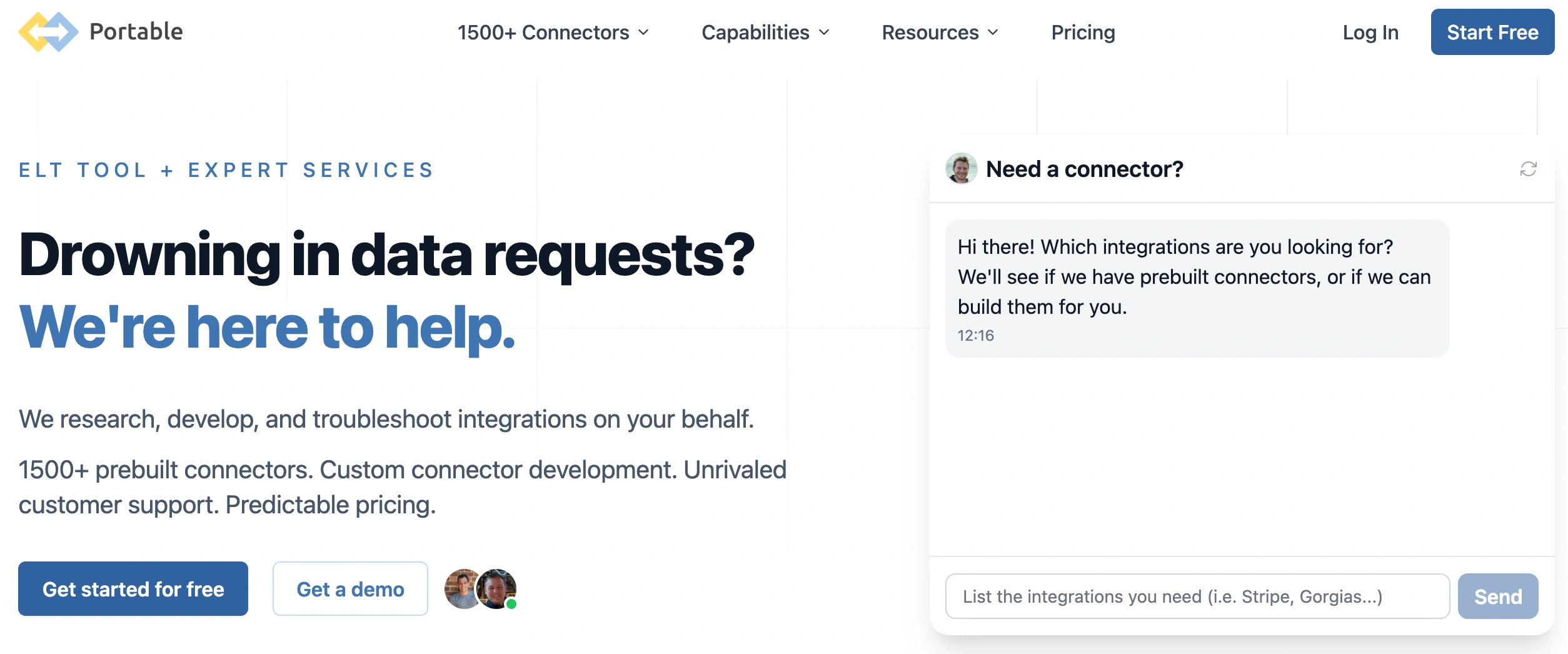Click the 'Need a connector?' chat title
The image size is (1568, 654).
coord(1084,169)
